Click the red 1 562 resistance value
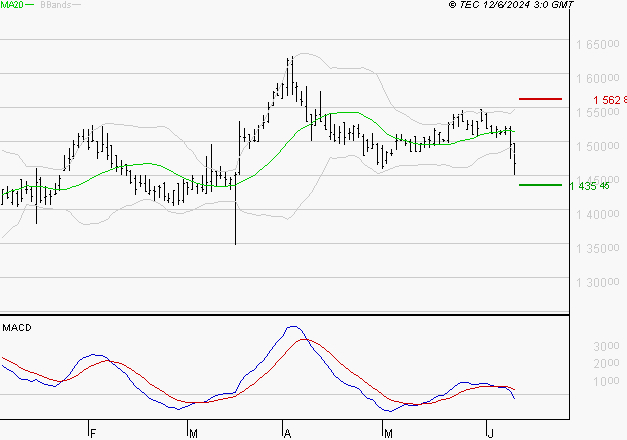The width and height of the screenshot is (627, 440). pos(610,100)
